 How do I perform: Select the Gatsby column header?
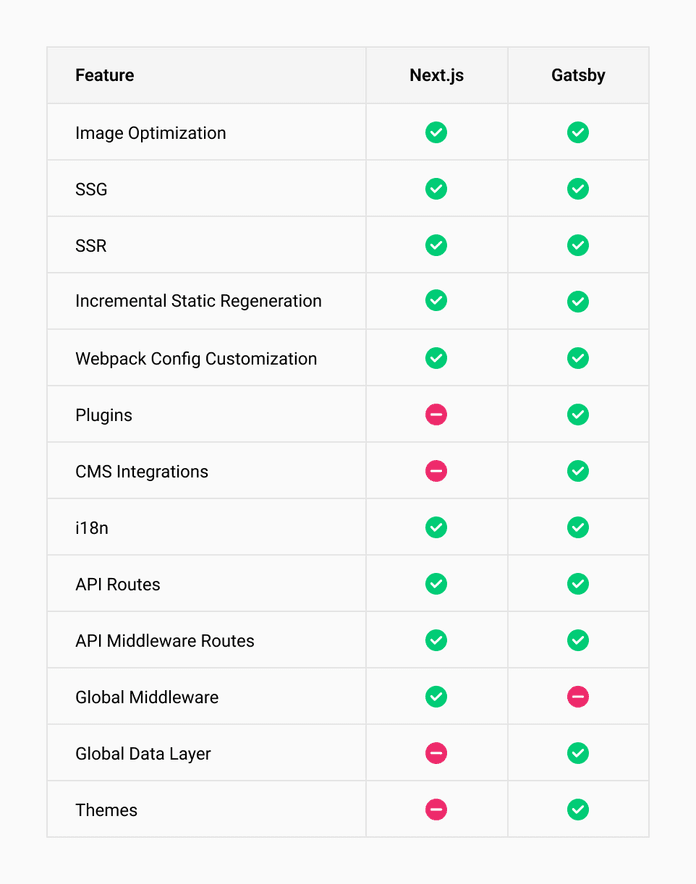point(578,75)
